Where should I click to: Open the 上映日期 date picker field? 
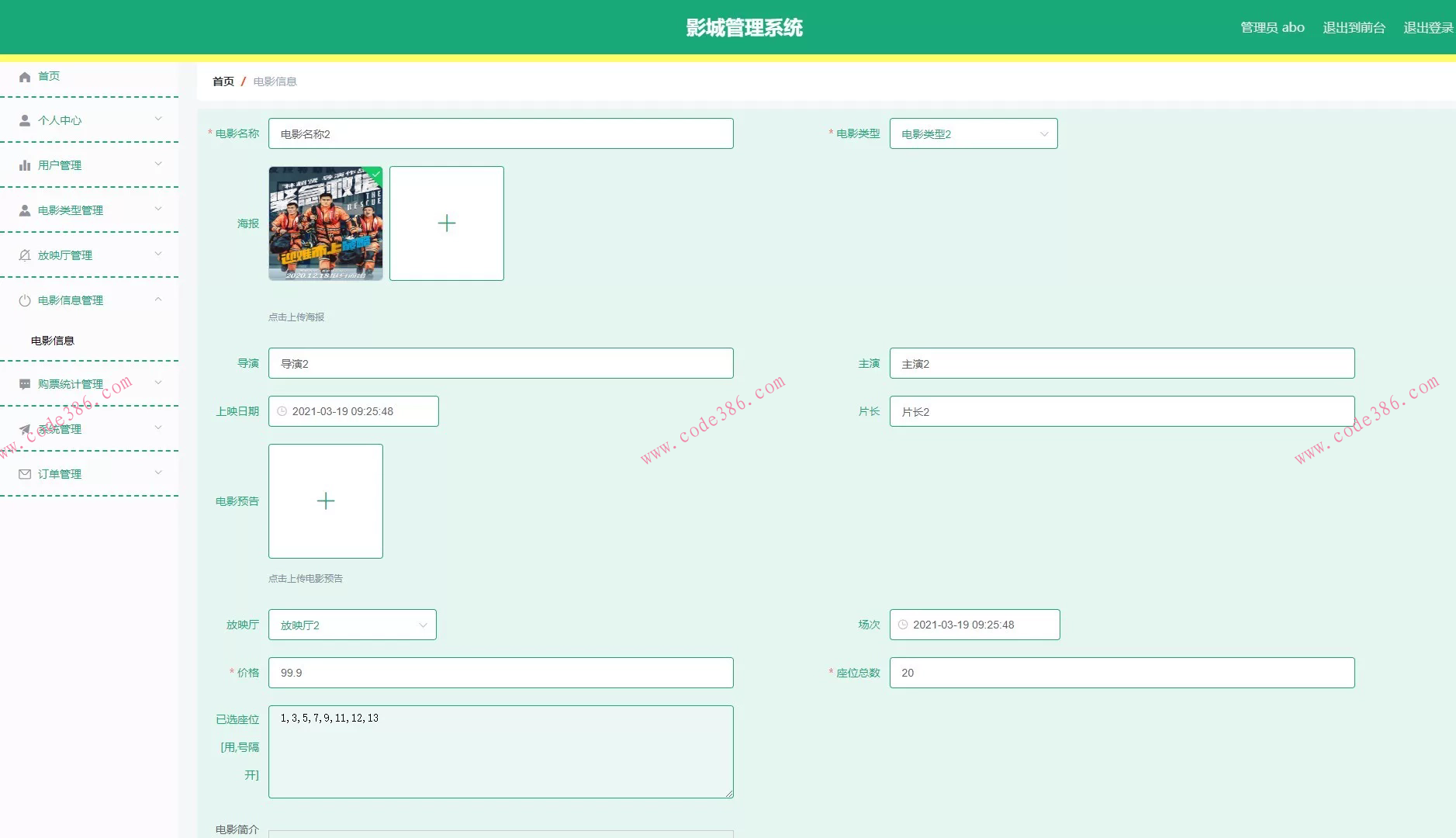(354, 411)
